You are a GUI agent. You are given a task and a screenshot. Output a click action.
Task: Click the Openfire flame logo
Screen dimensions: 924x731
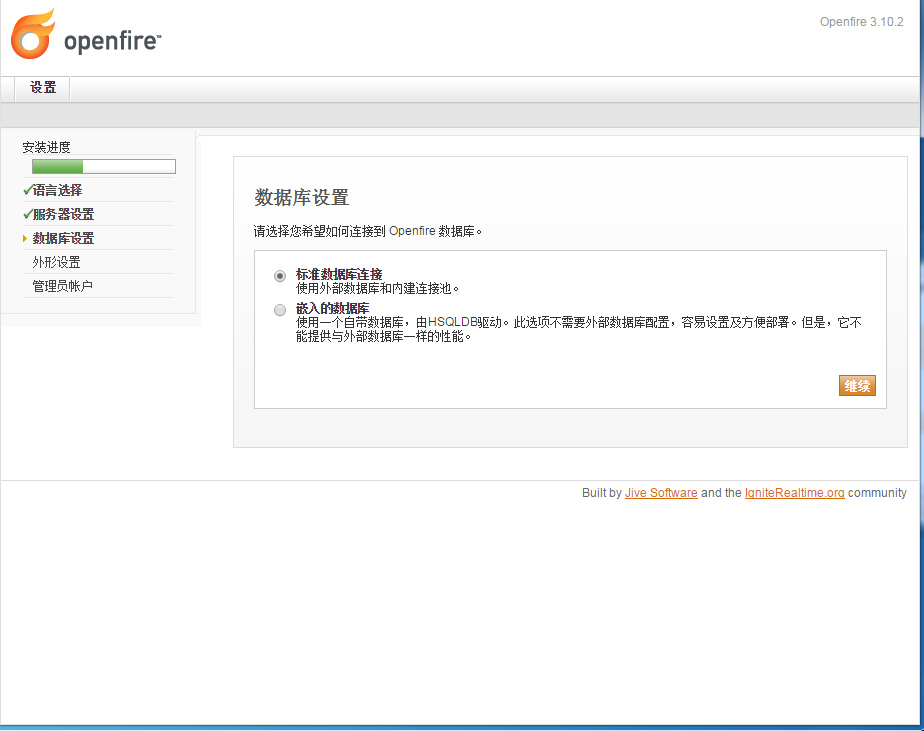[33, 34]
